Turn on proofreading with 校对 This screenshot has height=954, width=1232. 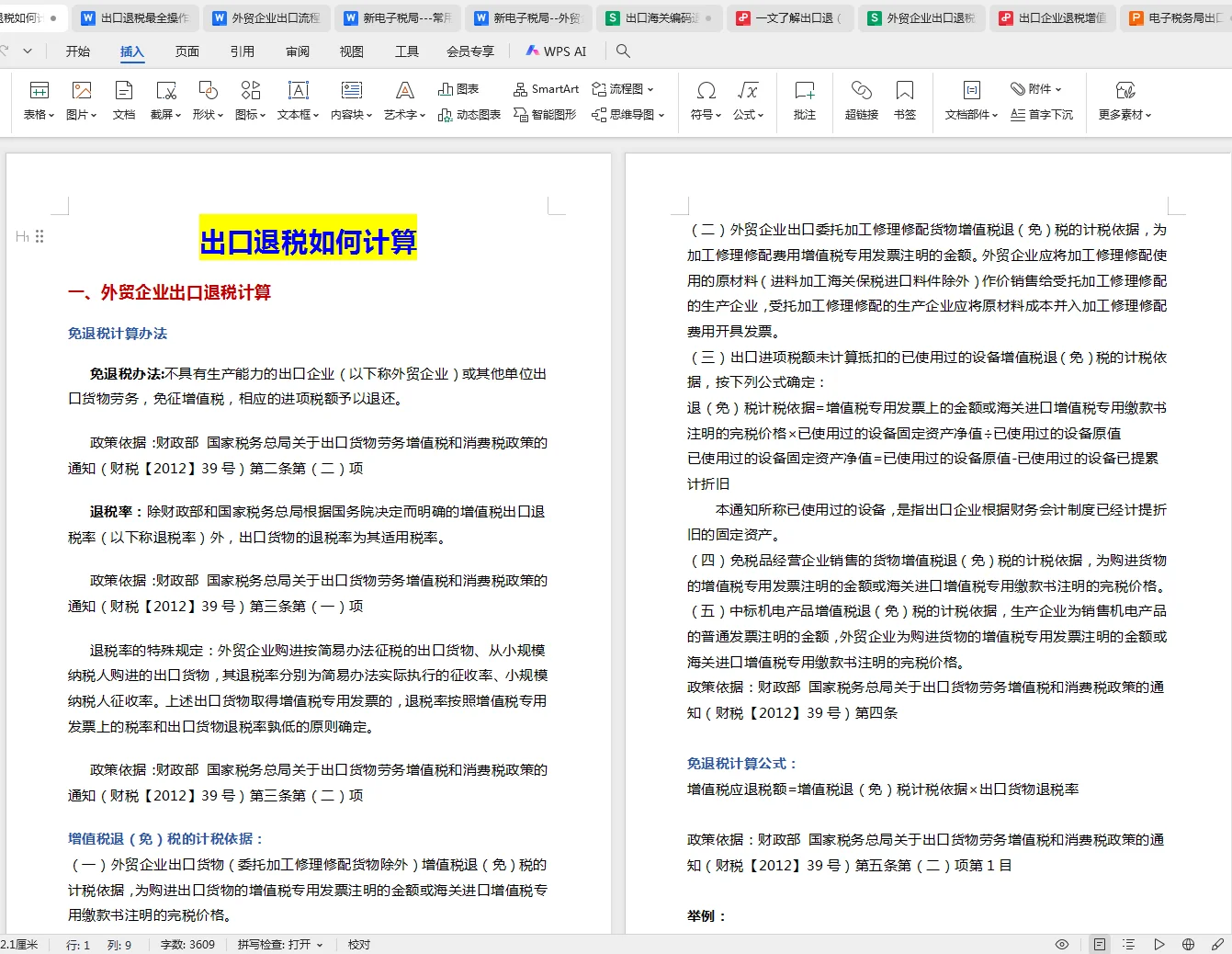[358, 944]
